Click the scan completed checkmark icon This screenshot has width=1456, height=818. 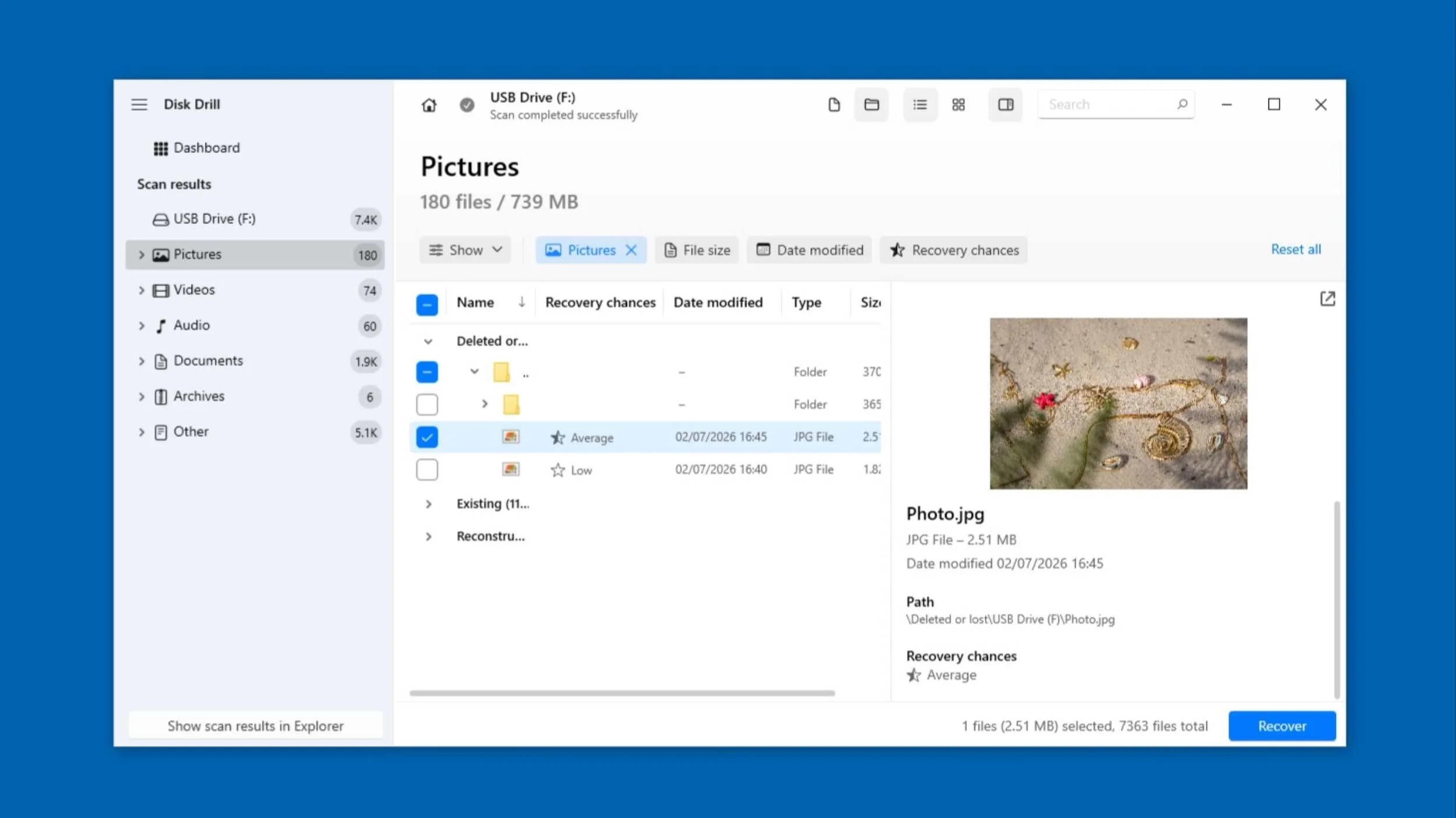467,105
